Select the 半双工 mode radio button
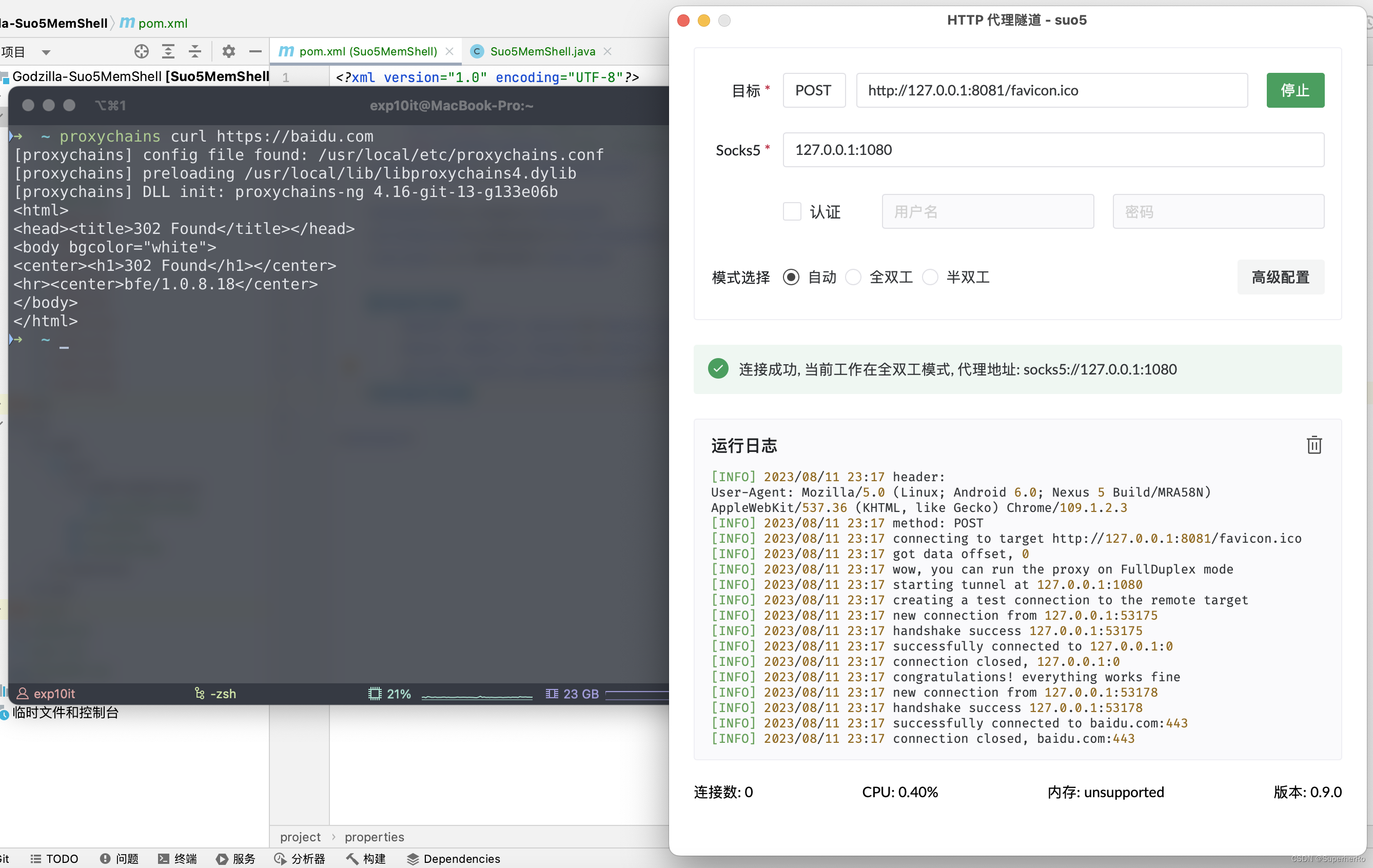 pos(930,277)
